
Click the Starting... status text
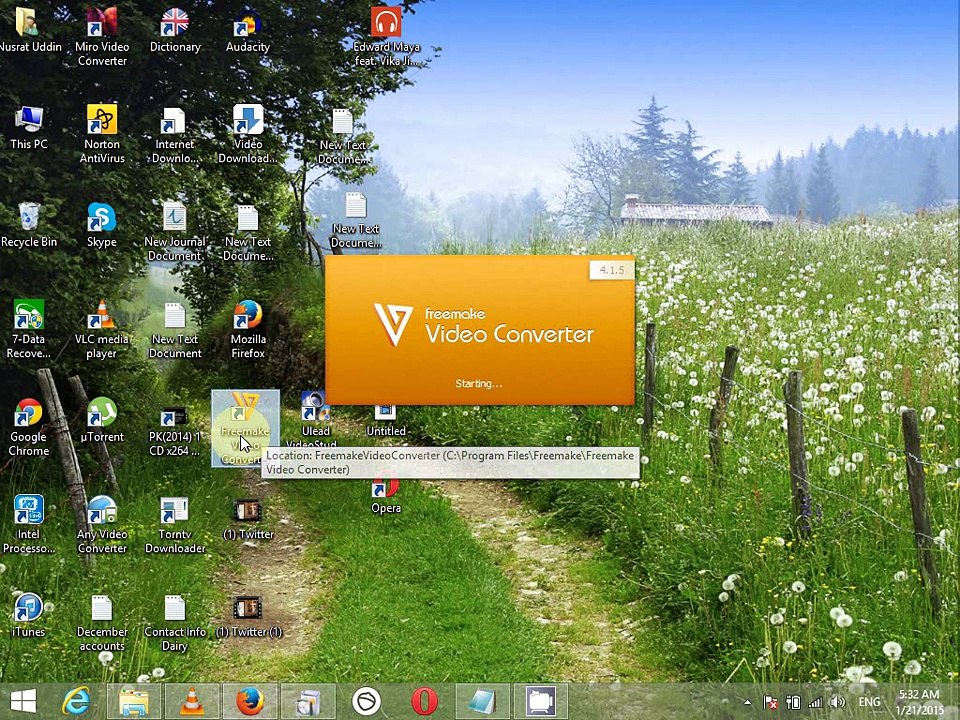click(x=478, y=384)
